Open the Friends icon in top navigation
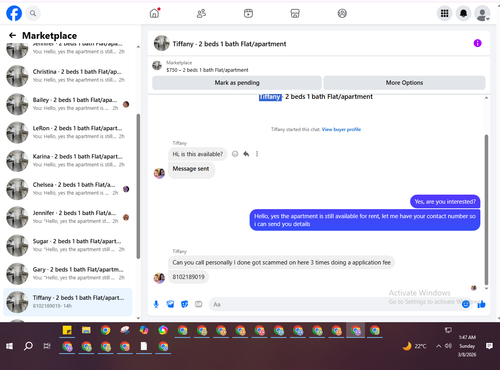 (x=201, y=13)
